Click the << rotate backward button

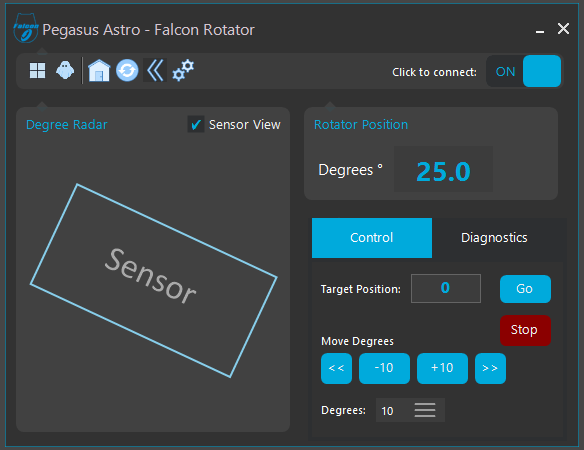336,368
